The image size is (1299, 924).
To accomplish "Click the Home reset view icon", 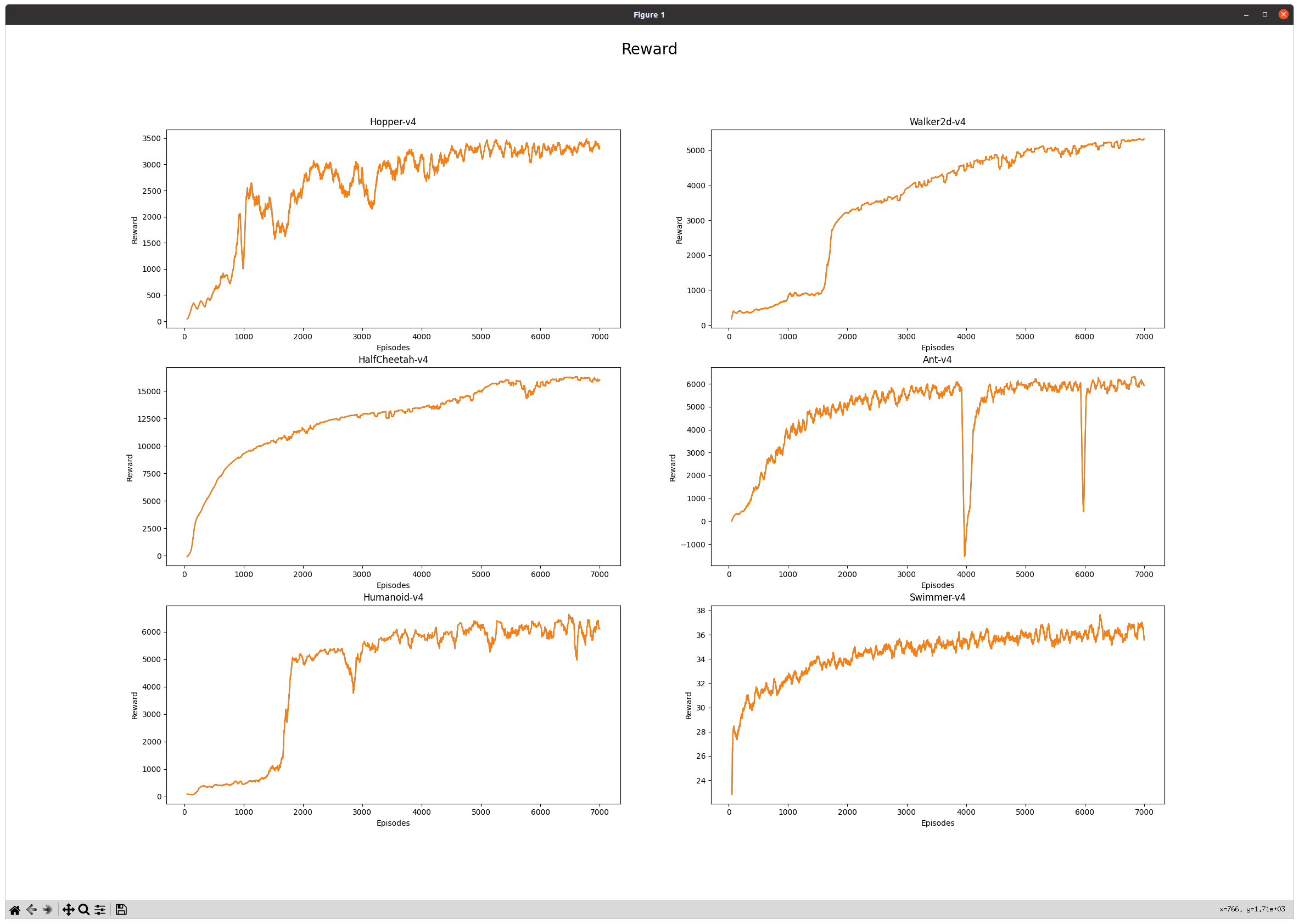I will click(15, 909).
